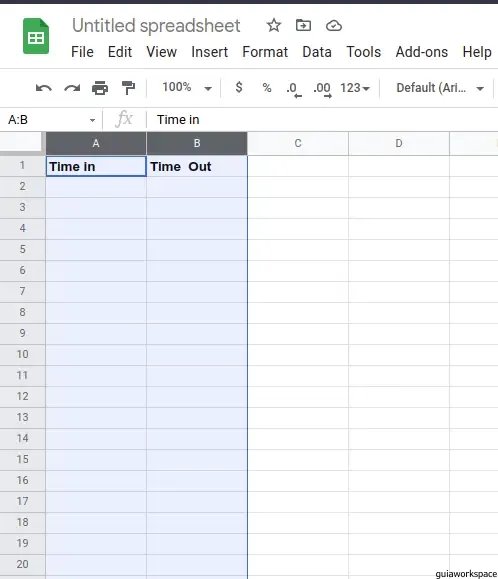Open the Name box A:B dropdown arrow
The width and height of the screenshot is (498, 579).
tap(92, 120)
